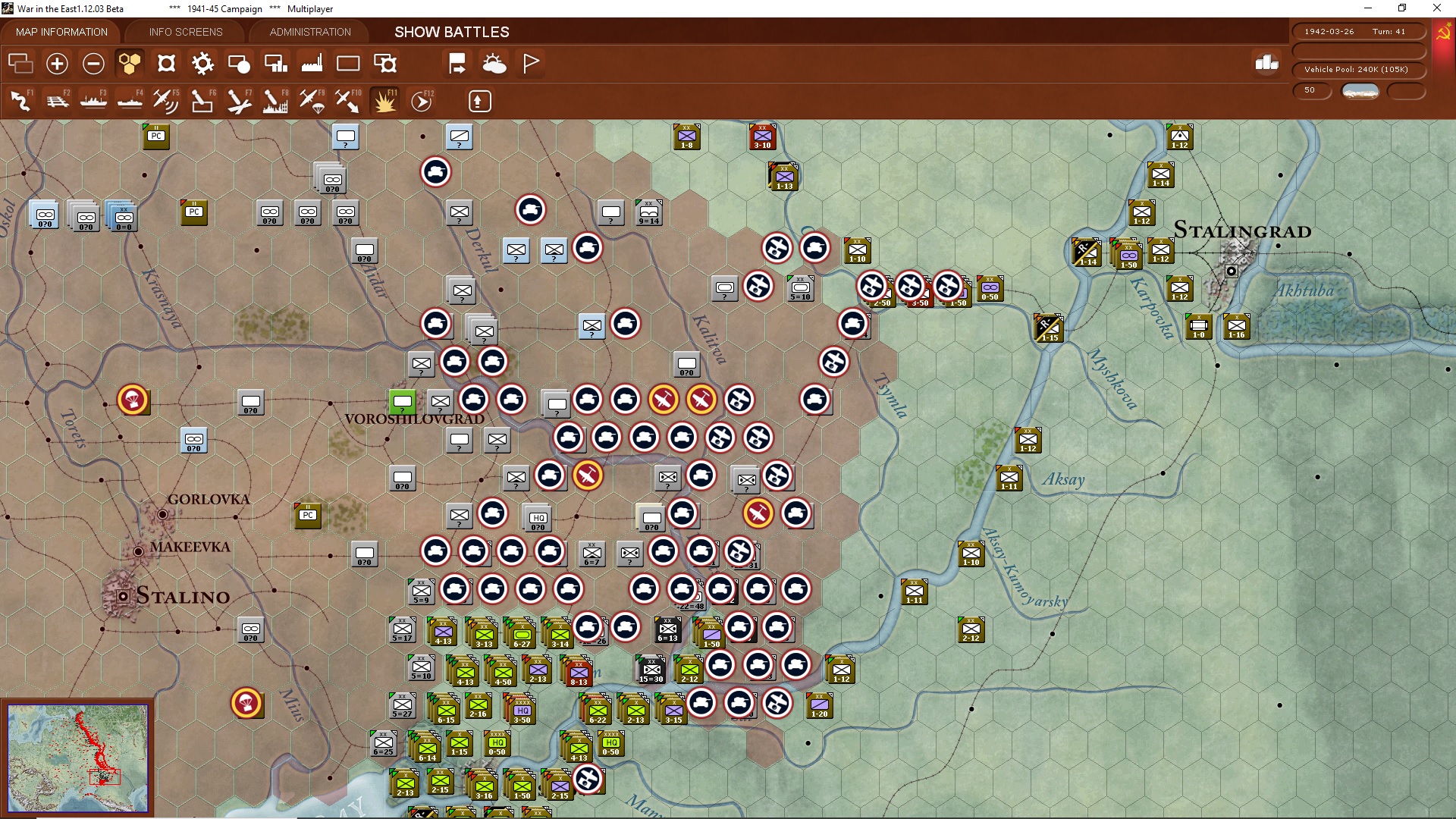Click the minimap overview thumbnail

(78, 758)
